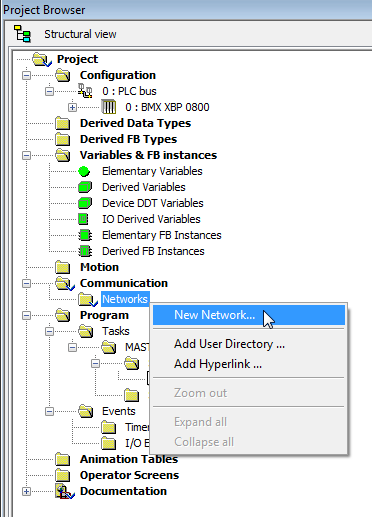
Task: Click the Configuration folder icon
Action: pos(63,75)
